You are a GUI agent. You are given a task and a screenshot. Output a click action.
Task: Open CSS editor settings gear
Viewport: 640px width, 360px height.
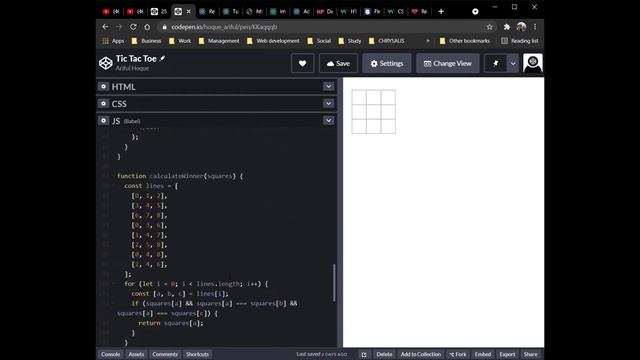103,104
